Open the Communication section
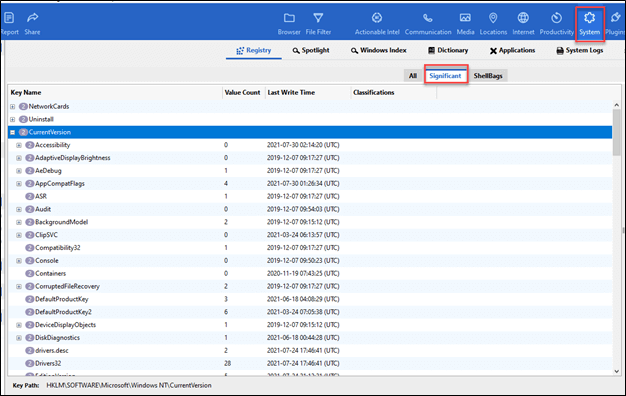 point(428,23)
